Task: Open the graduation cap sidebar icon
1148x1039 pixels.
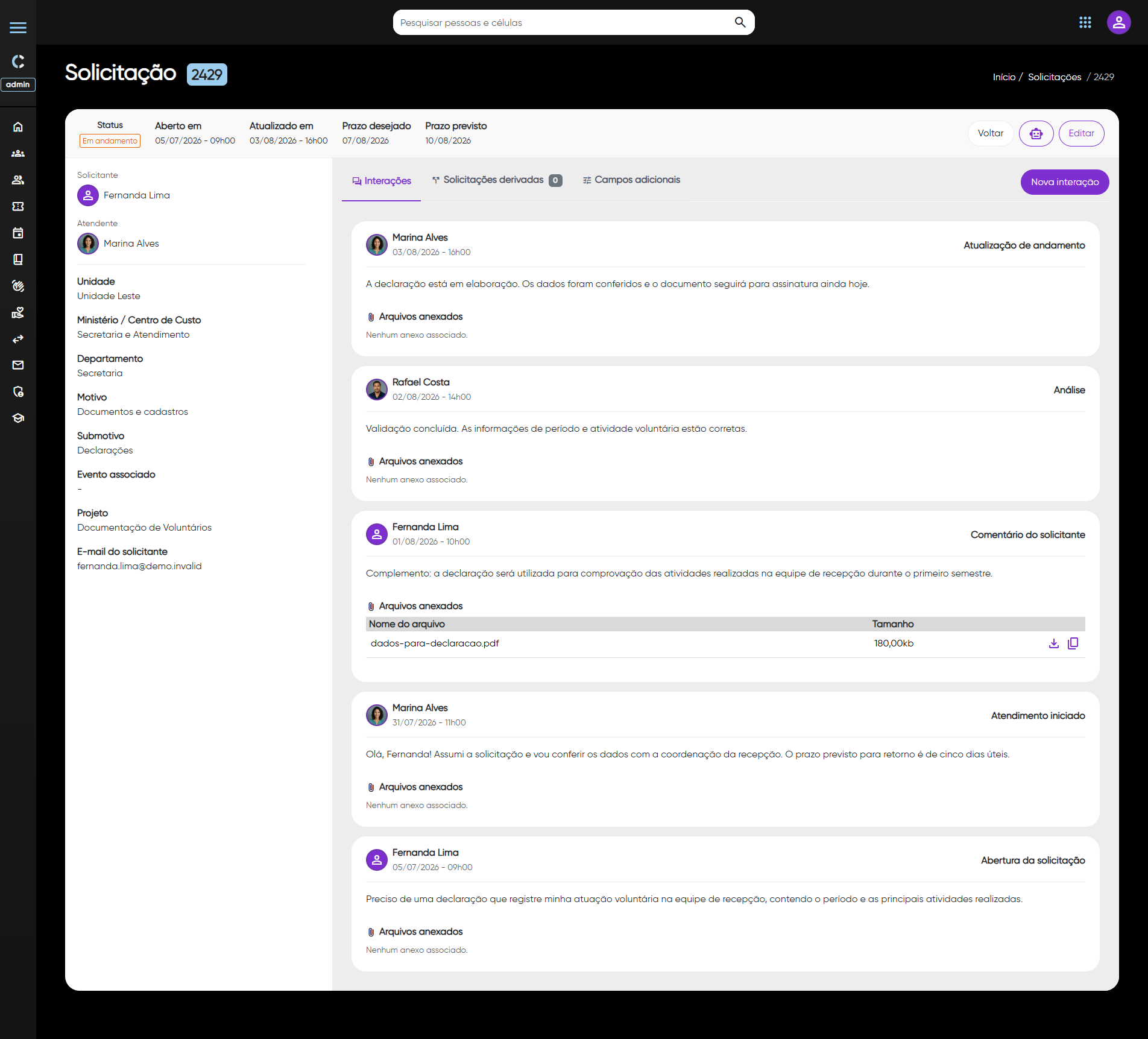Action: pos(18,418)
